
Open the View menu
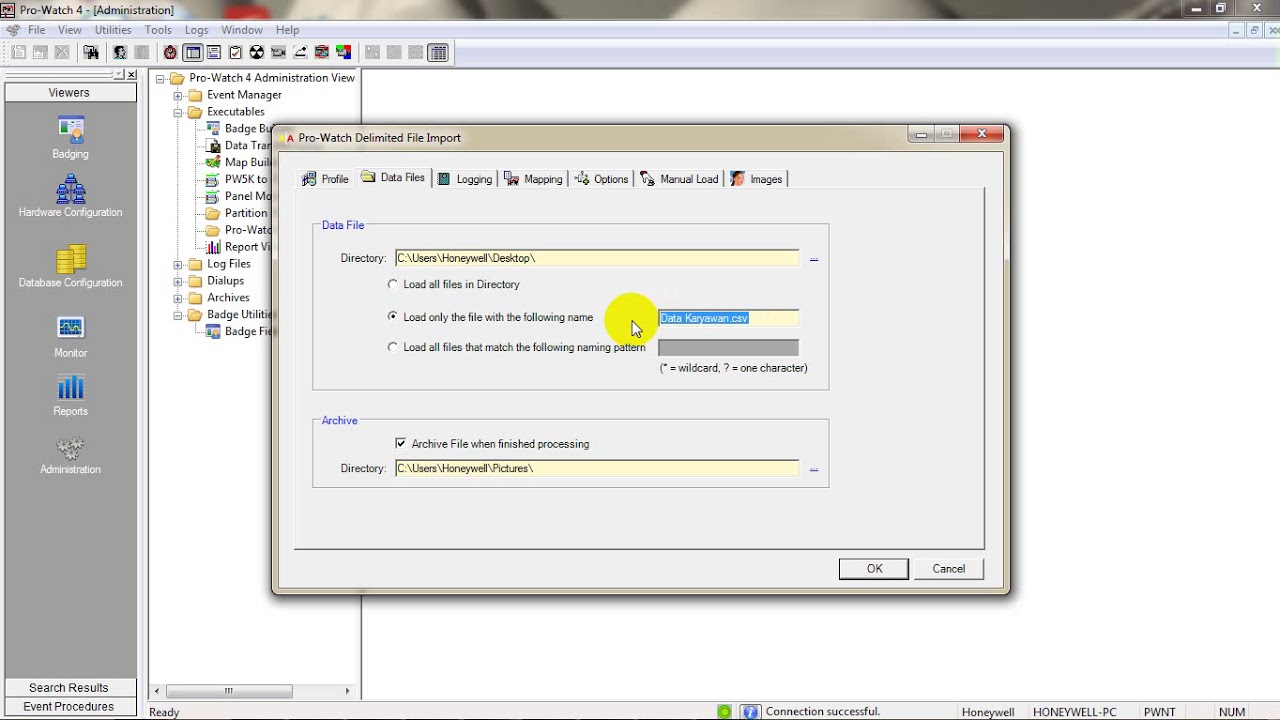point(69,30)
